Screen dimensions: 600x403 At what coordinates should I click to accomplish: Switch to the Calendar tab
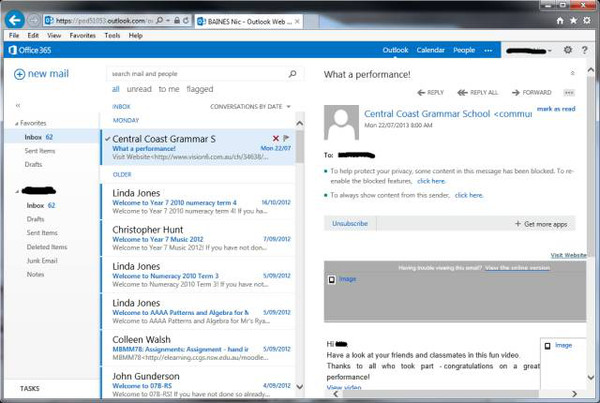[430, 50]
